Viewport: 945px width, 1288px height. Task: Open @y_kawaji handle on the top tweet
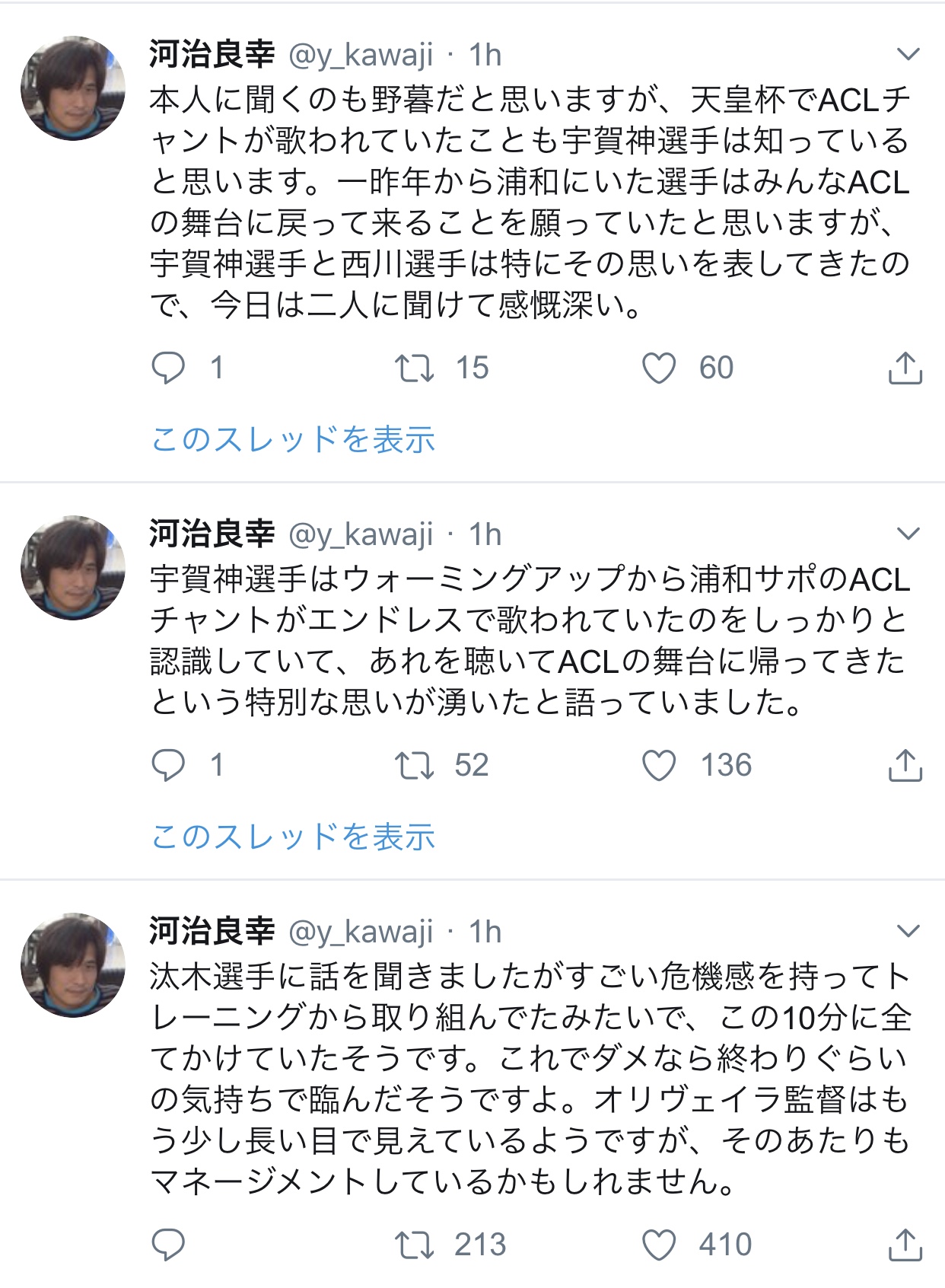pos(361,55)
